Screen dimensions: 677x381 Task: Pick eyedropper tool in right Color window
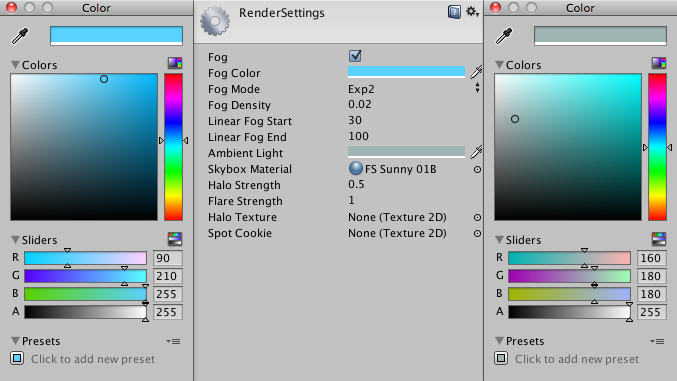[x=503, y=36]
